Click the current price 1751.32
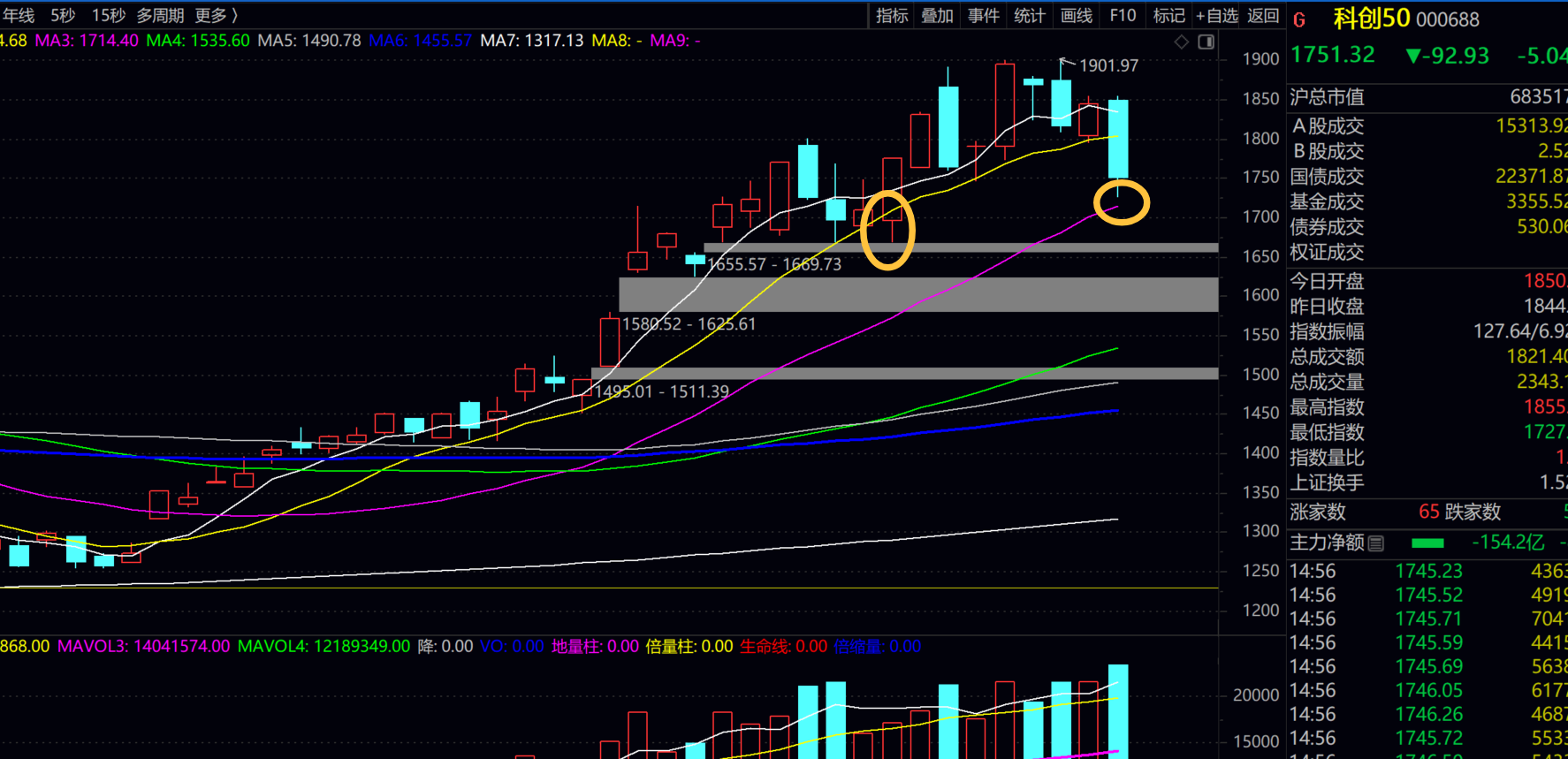 pyautogui.click(x=1333, y=55)
